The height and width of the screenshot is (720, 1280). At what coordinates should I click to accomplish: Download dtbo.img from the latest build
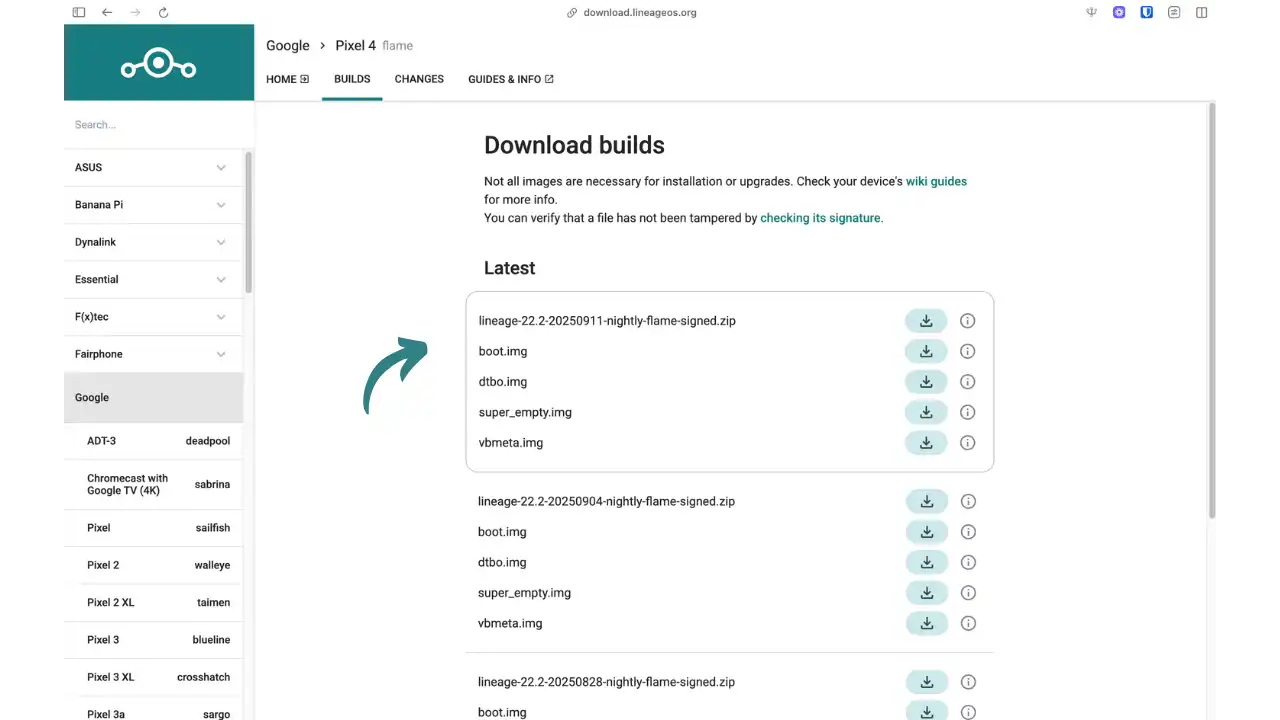point(925,381)
